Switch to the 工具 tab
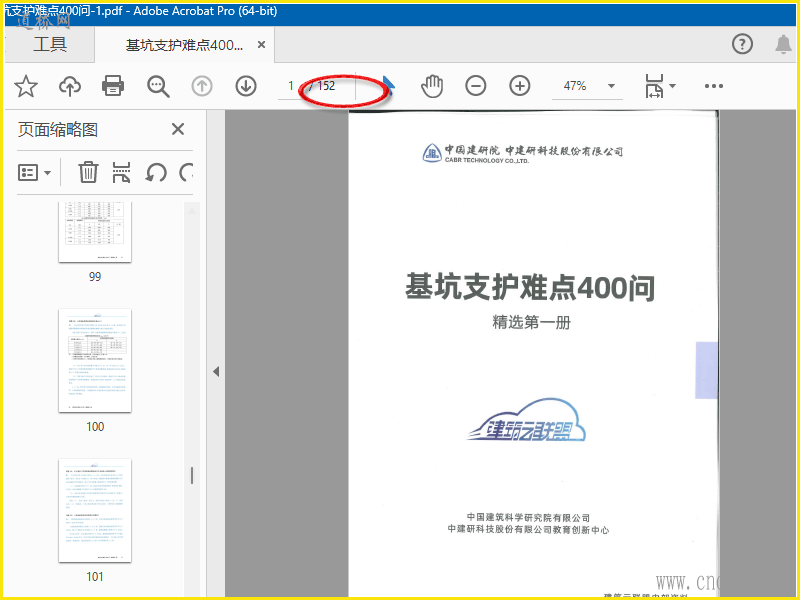Image resolution: width=800 pixels, height=600 pixels. click(50, 44)
